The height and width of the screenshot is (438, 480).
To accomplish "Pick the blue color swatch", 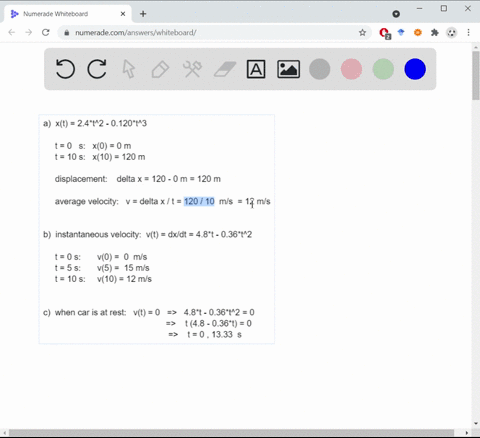I will pos(415,69).
